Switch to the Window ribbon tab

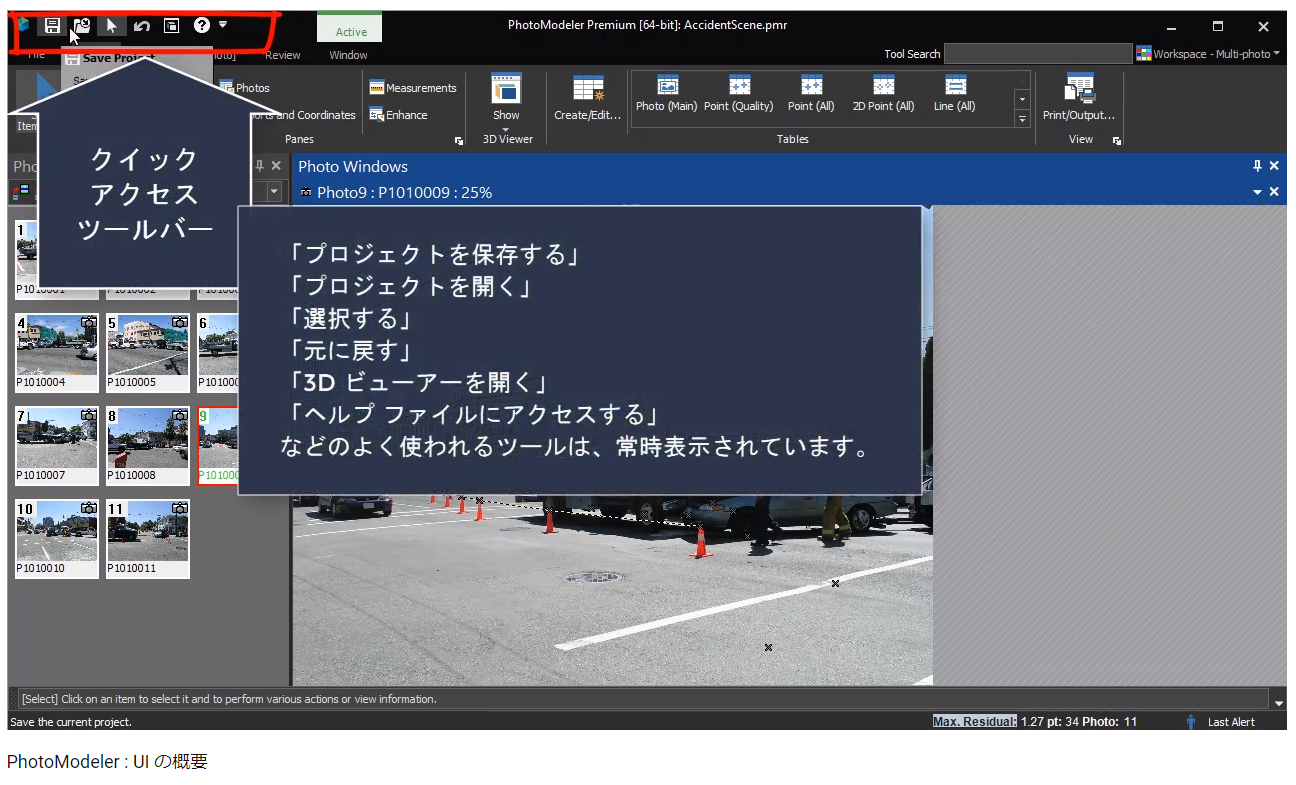tap(348, 55)
